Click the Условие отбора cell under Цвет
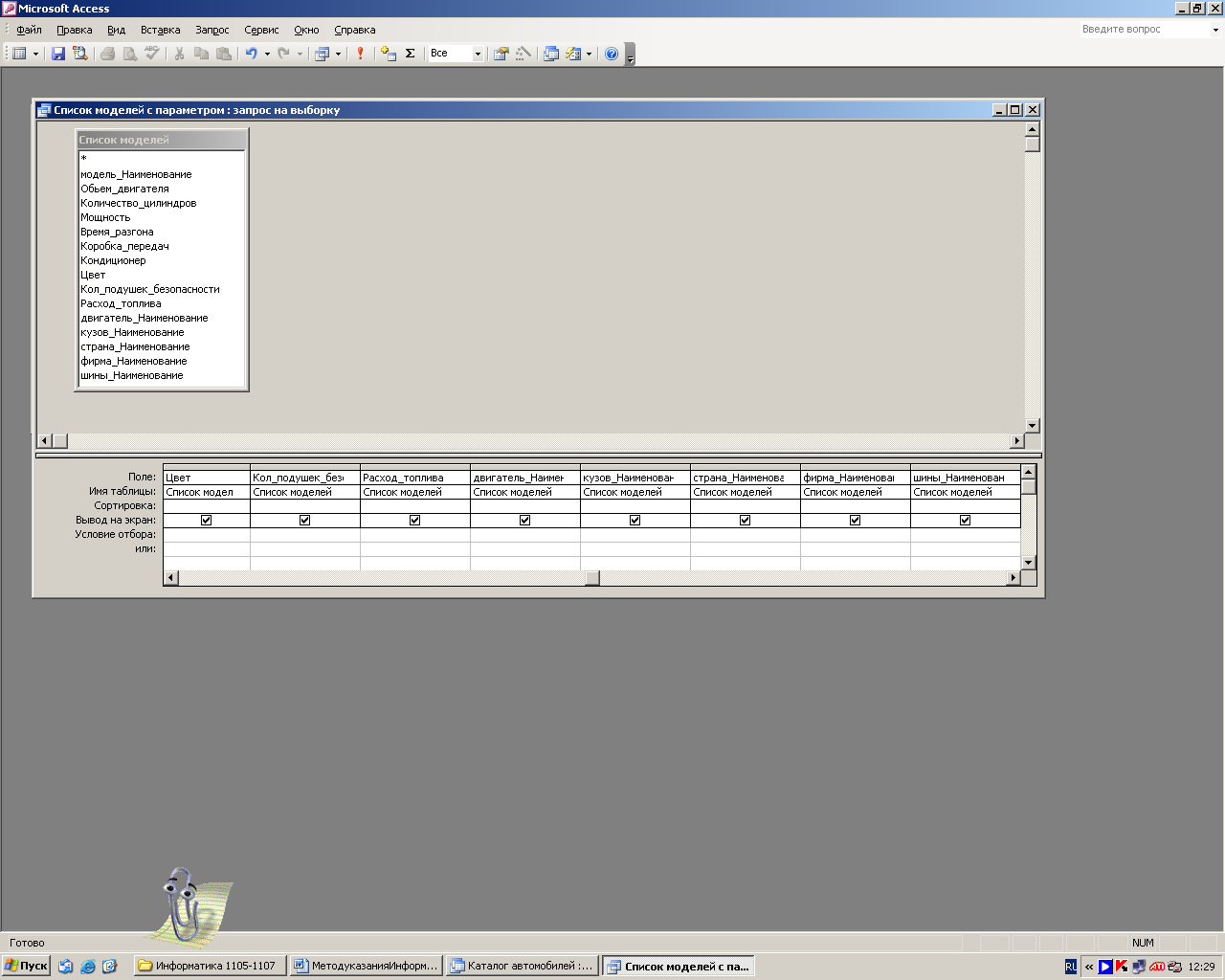 [206, 535]
